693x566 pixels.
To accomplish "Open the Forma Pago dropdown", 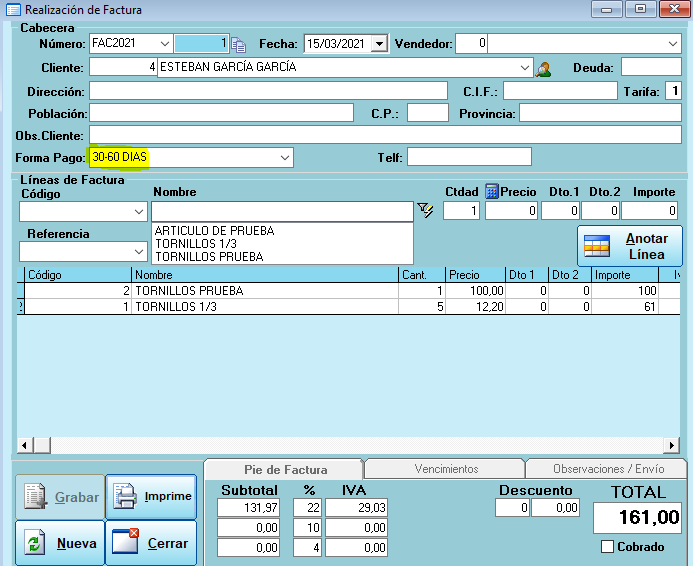I will pyautogui.click(x=285, y=158).
